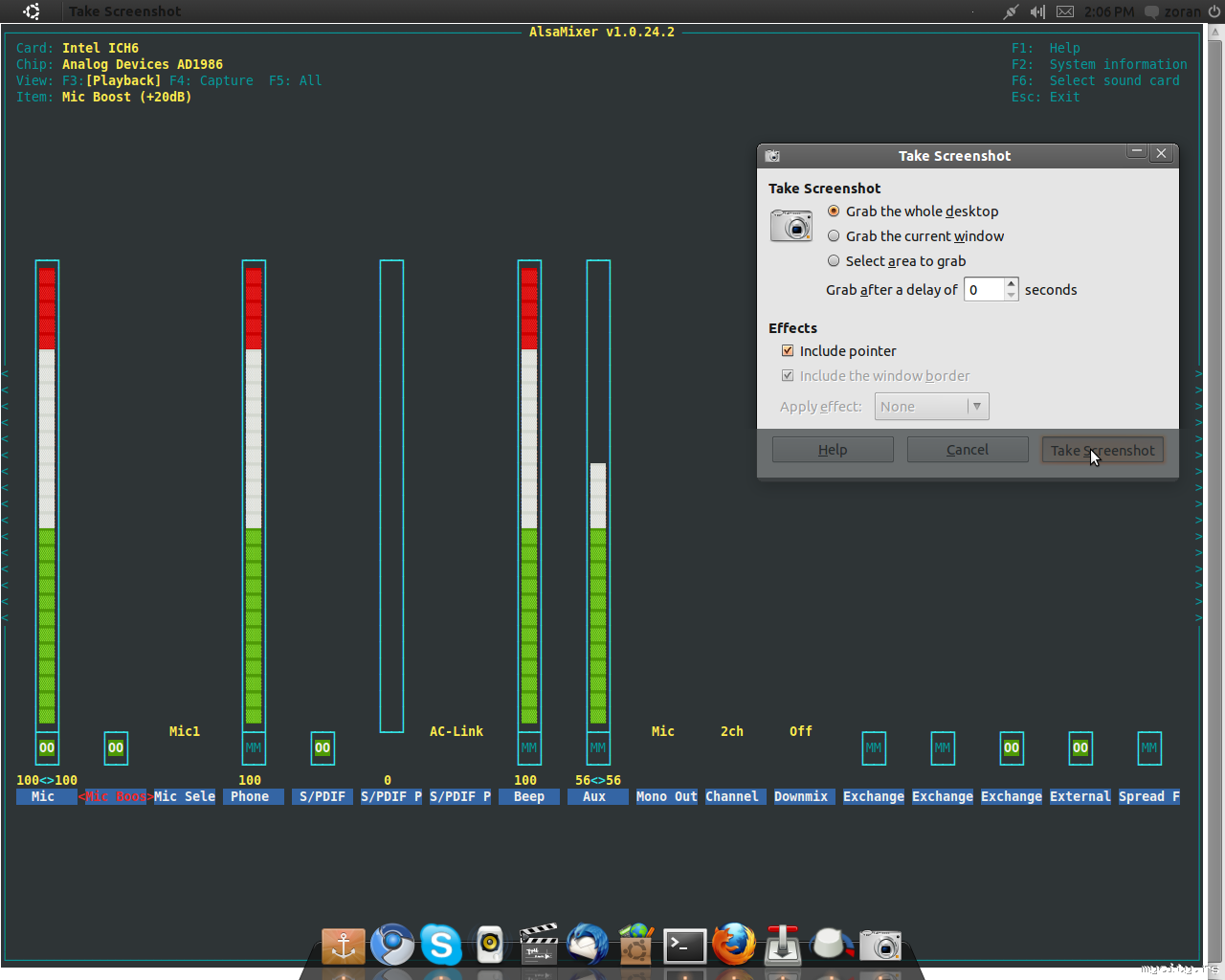
Task: Open the sound volume indicator in panel
Action: pos(1037,11)
